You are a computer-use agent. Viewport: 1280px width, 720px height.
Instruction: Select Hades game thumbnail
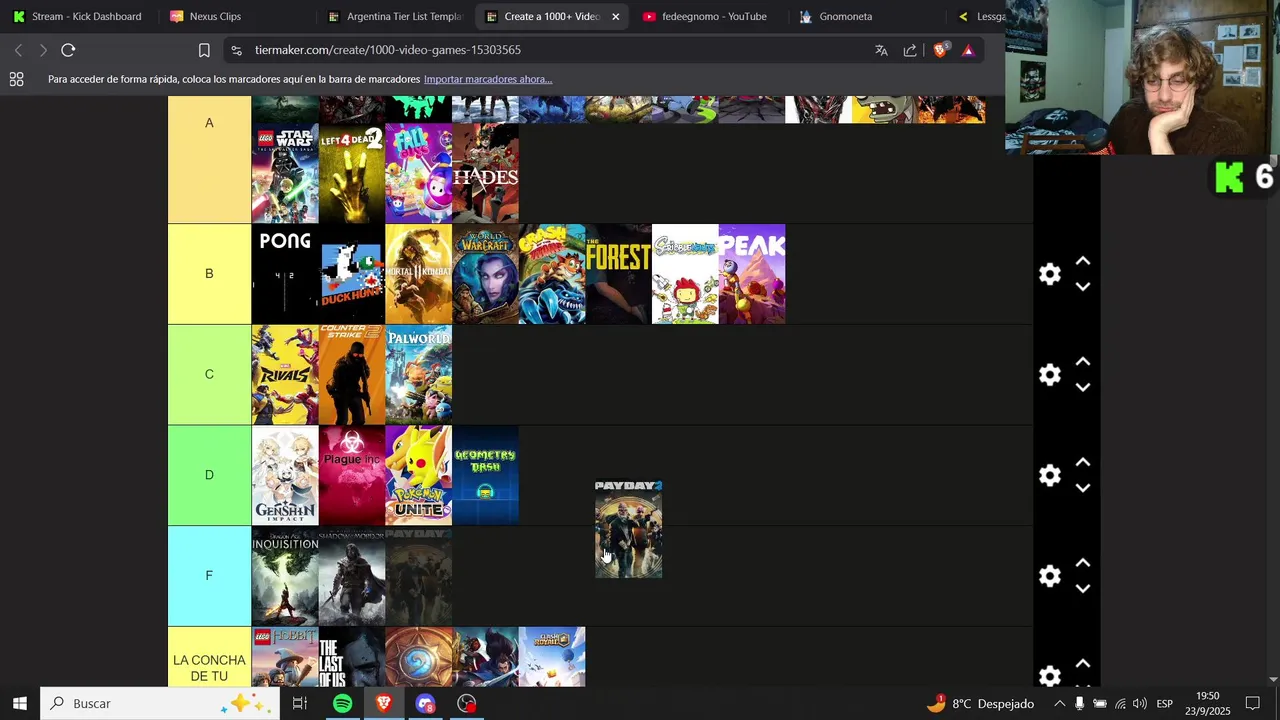[x=485, y=173]
